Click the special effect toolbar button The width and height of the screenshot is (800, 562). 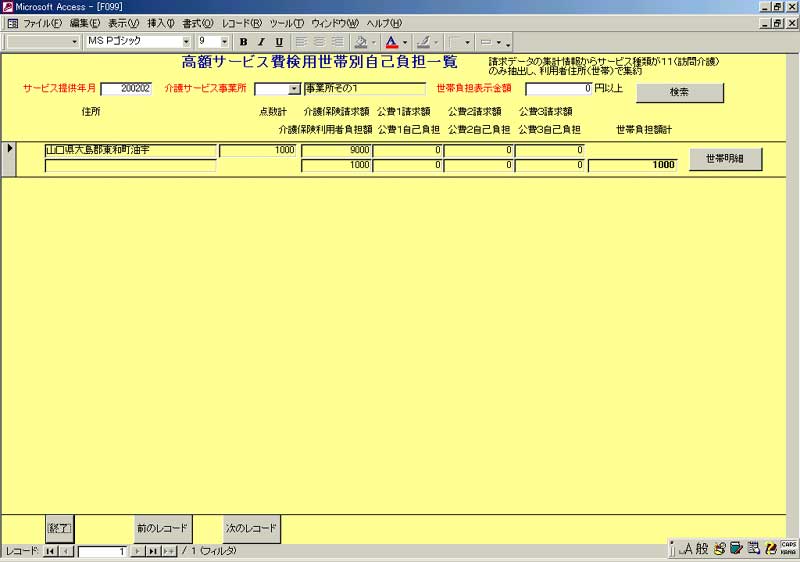pyautogui.click(x=486, y=42)
